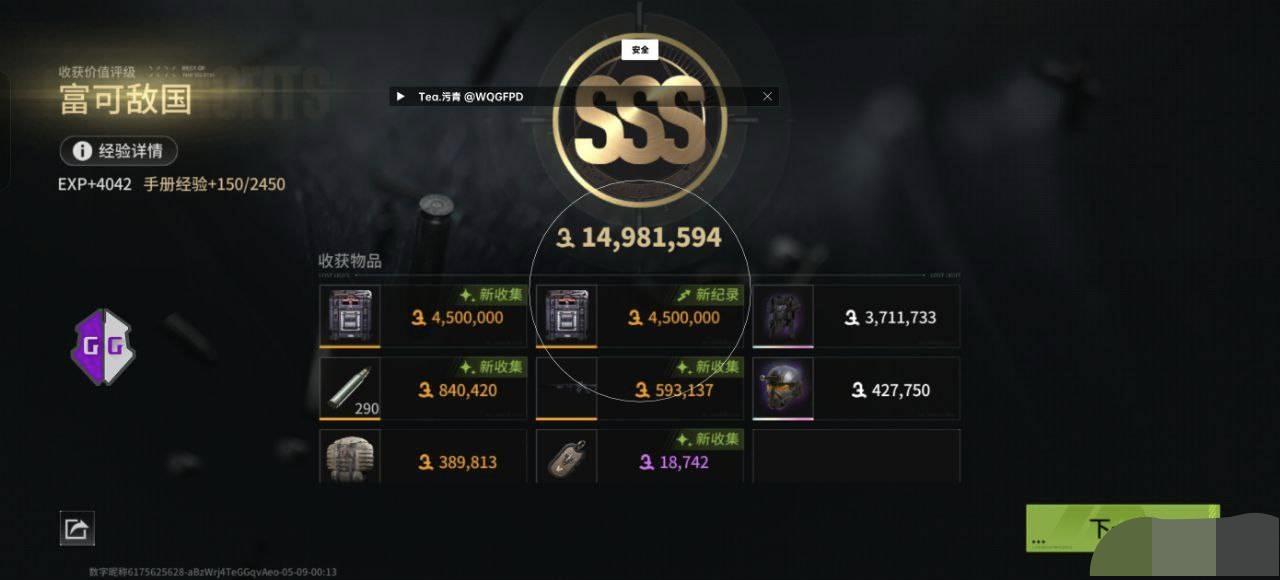Click the 收获物品 section header

point(350,261)
